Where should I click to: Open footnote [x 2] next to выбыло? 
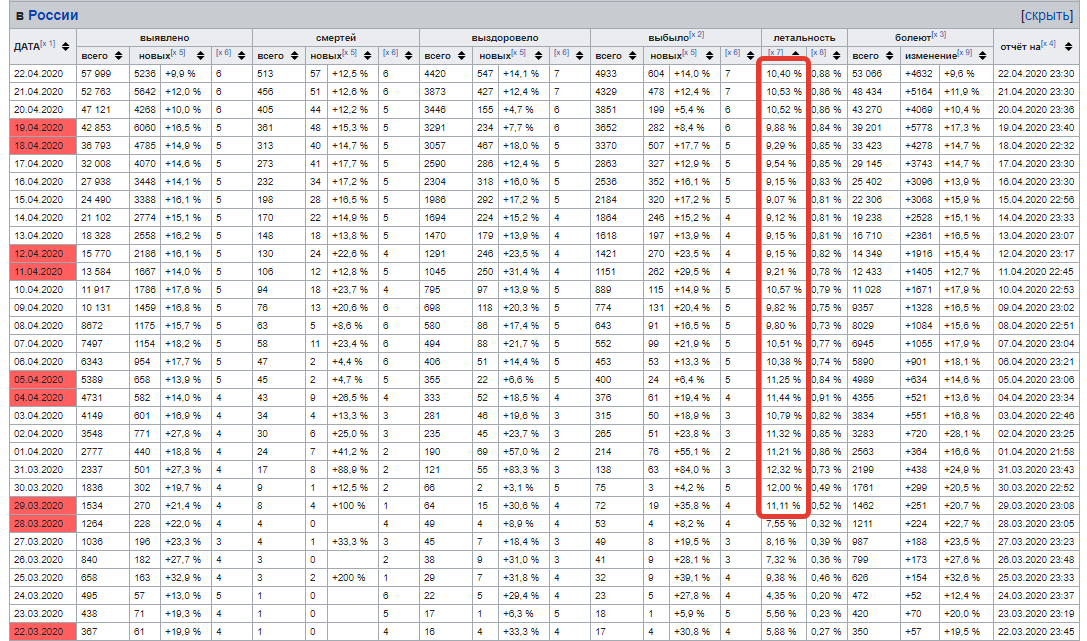(x=697, y=35)
